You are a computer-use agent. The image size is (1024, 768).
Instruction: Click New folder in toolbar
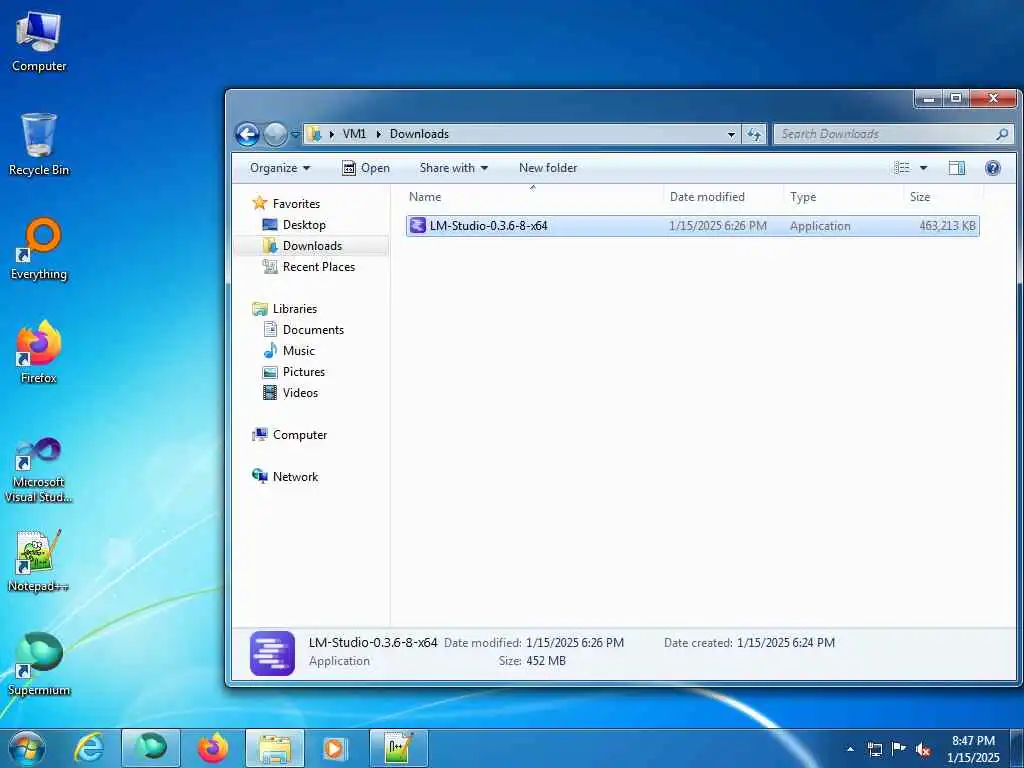[548, 168]
